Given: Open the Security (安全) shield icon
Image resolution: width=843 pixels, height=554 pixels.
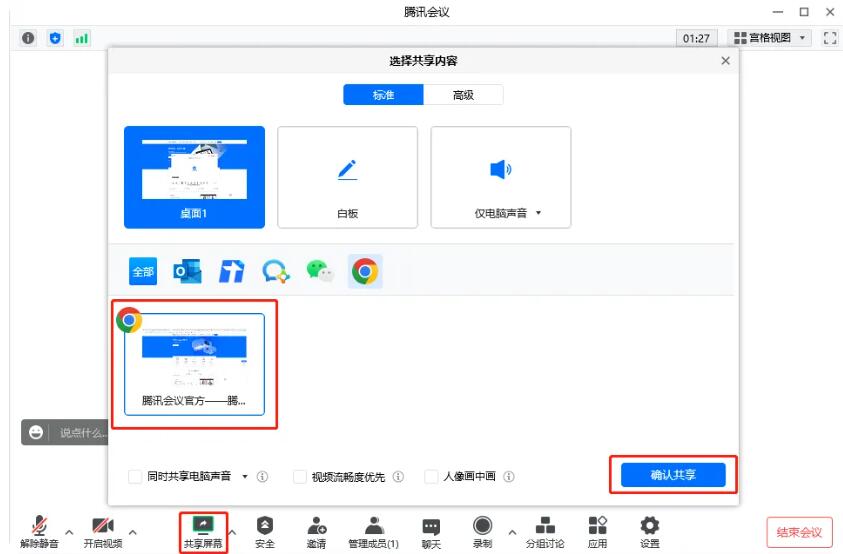Looking at the screenshot, I should coord(264,526).
